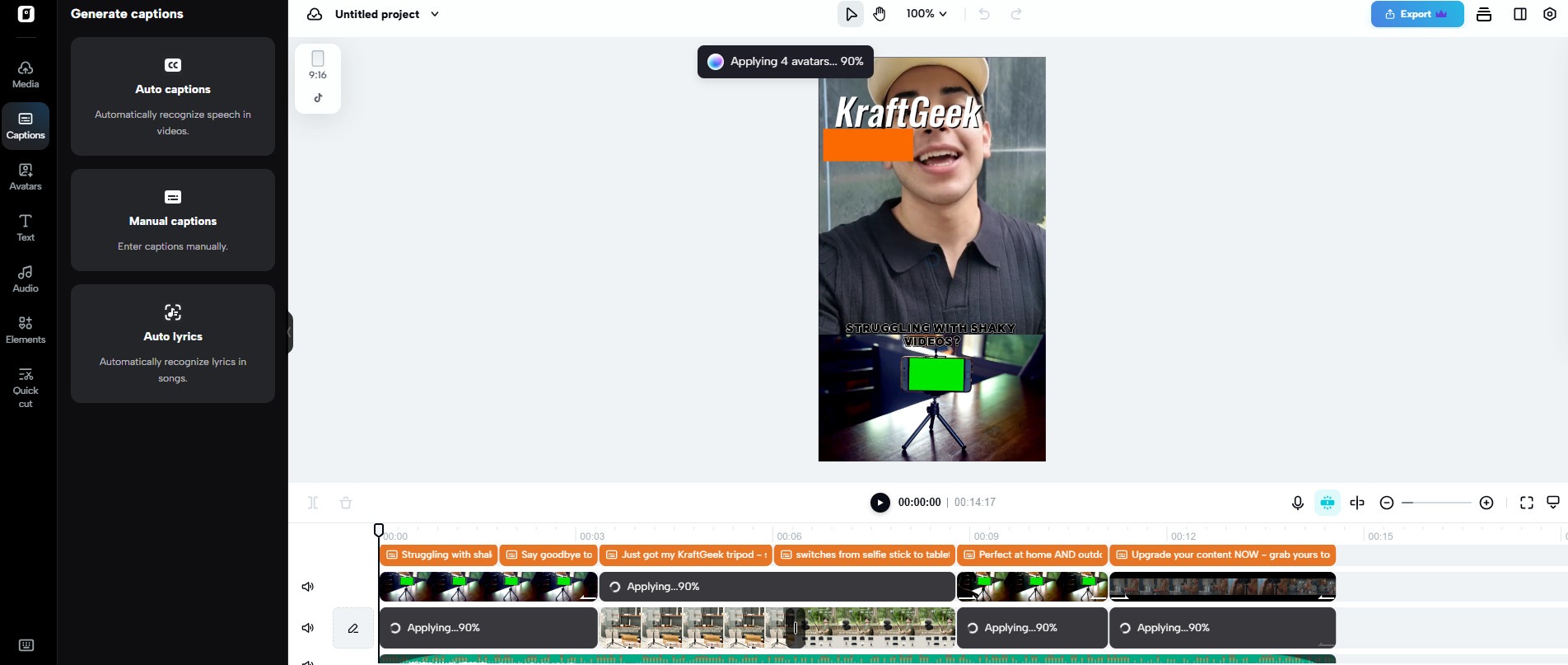The height and width of the screenshot is (665, 1568).
Task: Select the 'Say goodbye to' caption clip
Action: click(548, 555)
